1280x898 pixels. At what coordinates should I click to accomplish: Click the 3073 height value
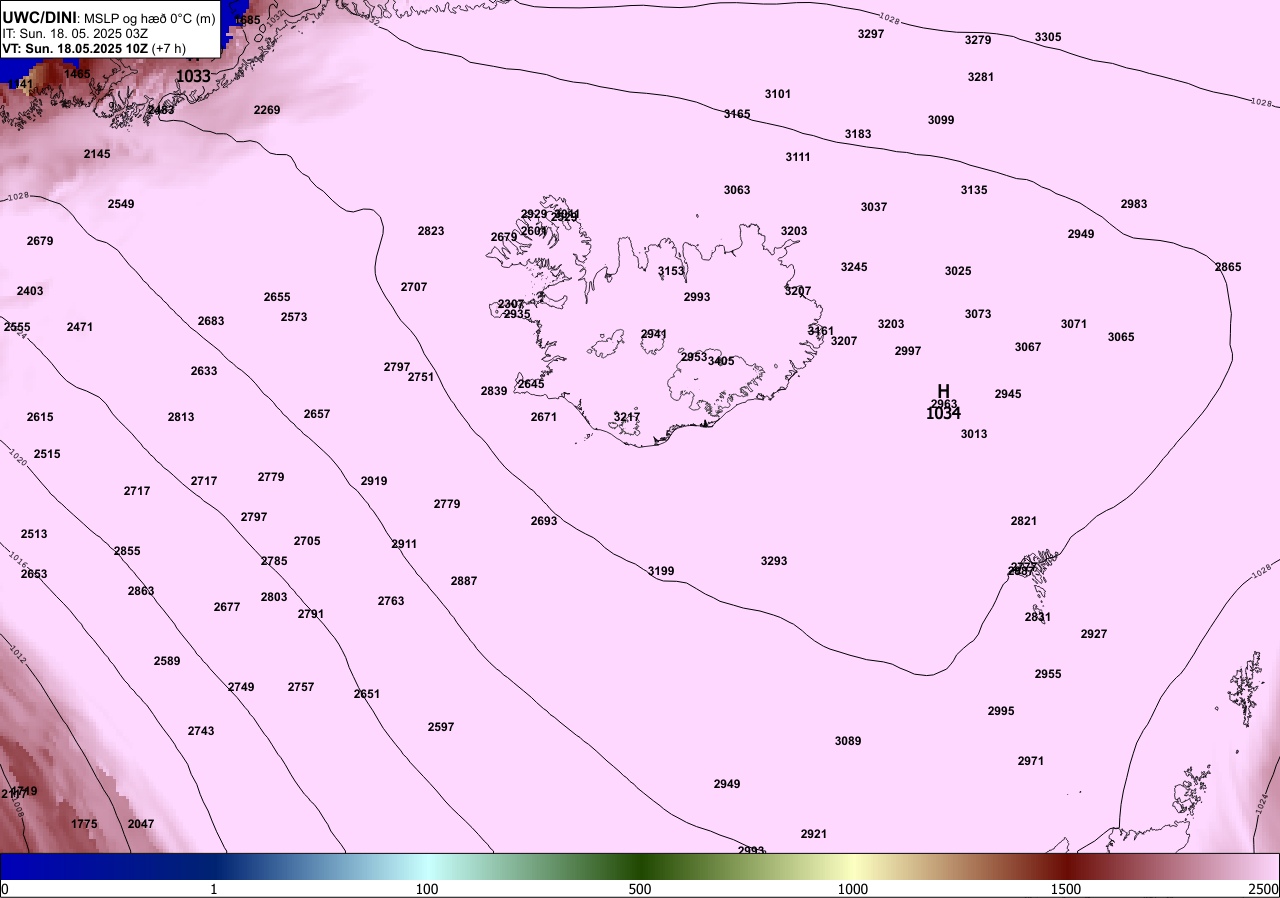pyautogui.click(x=978, y=314)
